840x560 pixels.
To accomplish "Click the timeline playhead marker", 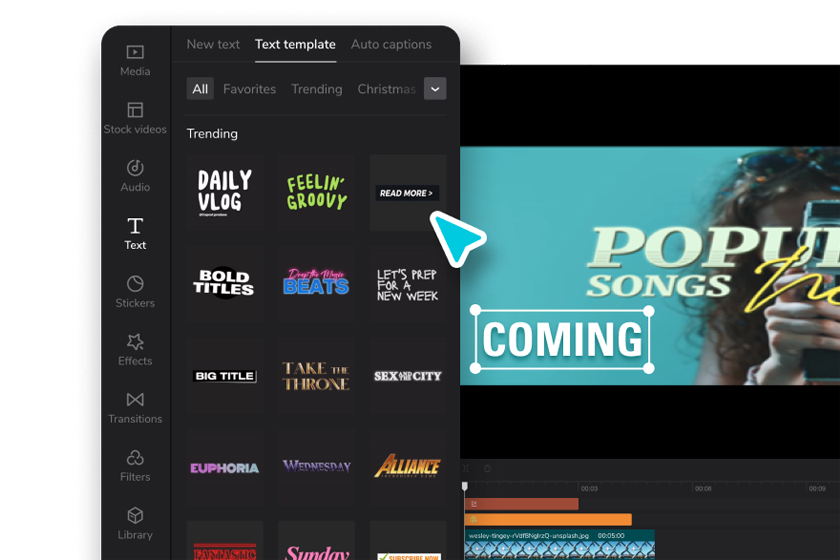I will (x=464, y=486).
